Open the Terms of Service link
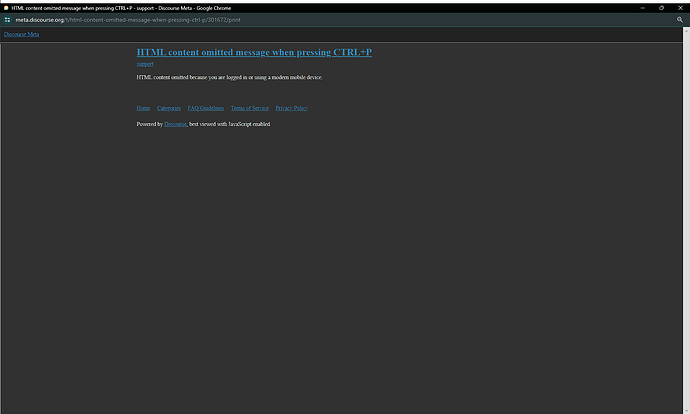Viewport: 690px width, 414px height. pos(250,108)
